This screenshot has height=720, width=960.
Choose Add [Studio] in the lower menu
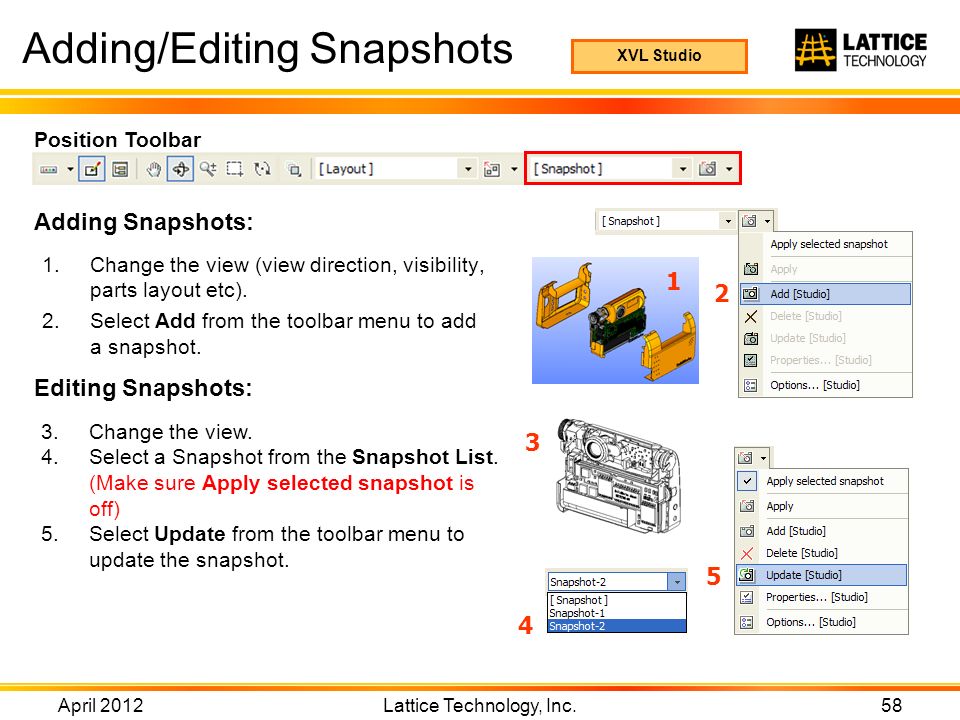(x=822, y=531)
